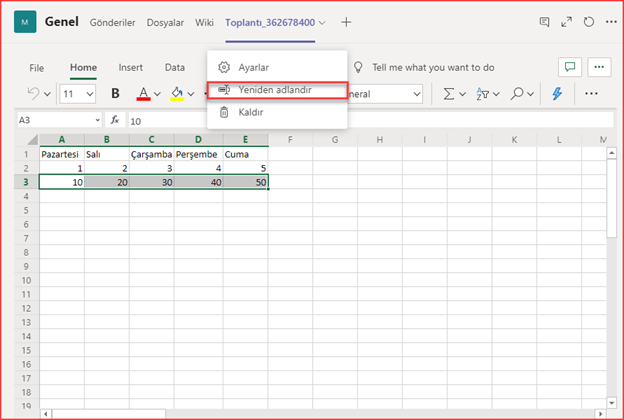624x420 pixels.
Task: Click the AutoSum sigma icon
Action: [449, 94]
